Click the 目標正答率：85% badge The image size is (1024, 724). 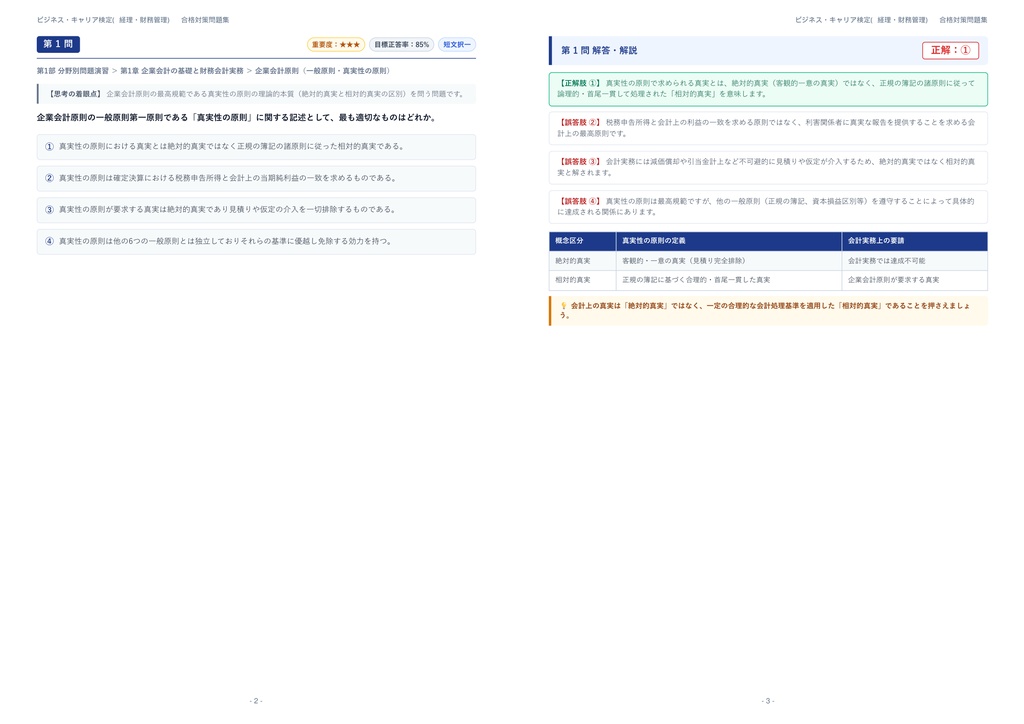[x=402, y=45]
